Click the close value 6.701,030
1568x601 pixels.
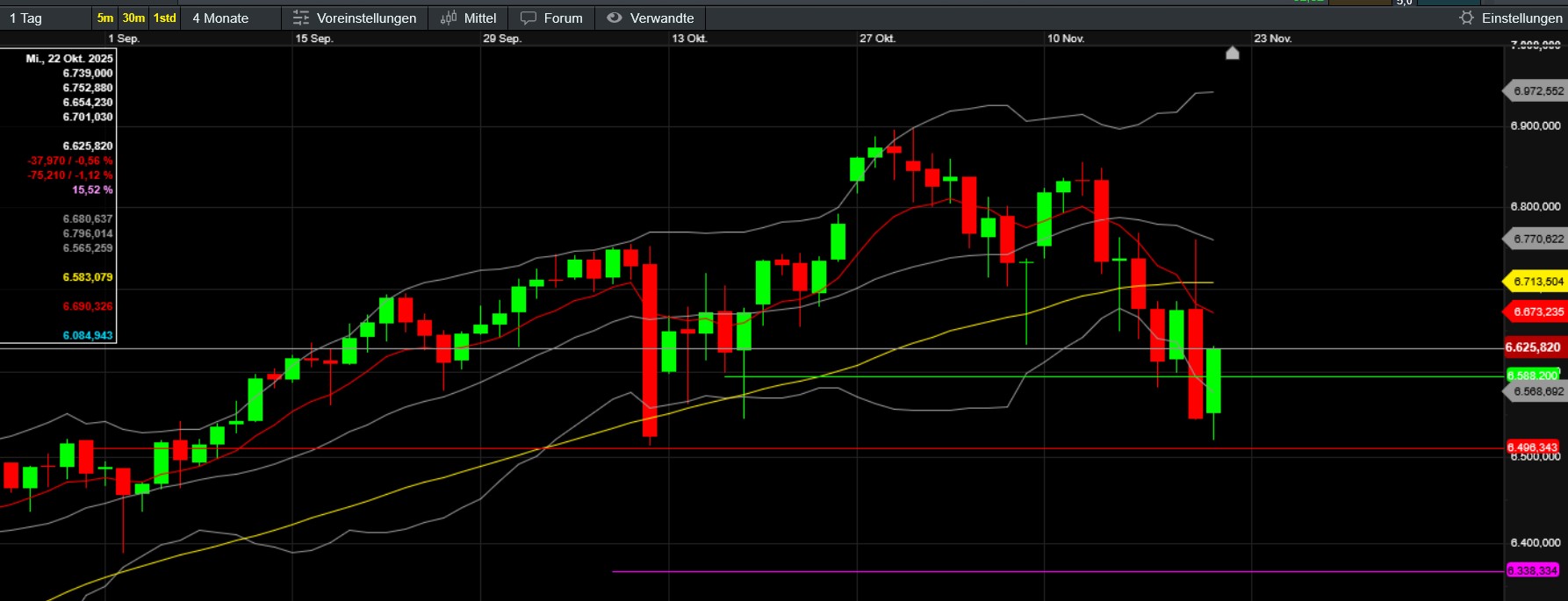pyautogui.click(x=88, y=117)
